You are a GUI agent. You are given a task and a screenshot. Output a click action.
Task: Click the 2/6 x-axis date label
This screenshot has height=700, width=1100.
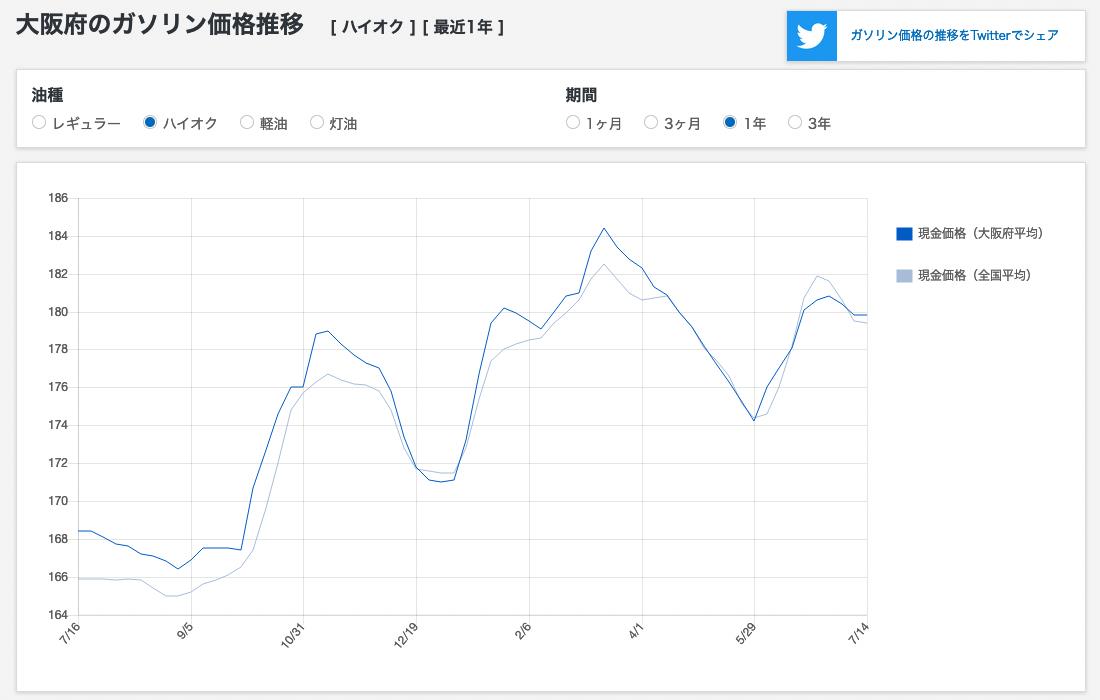tap(523, 631)
